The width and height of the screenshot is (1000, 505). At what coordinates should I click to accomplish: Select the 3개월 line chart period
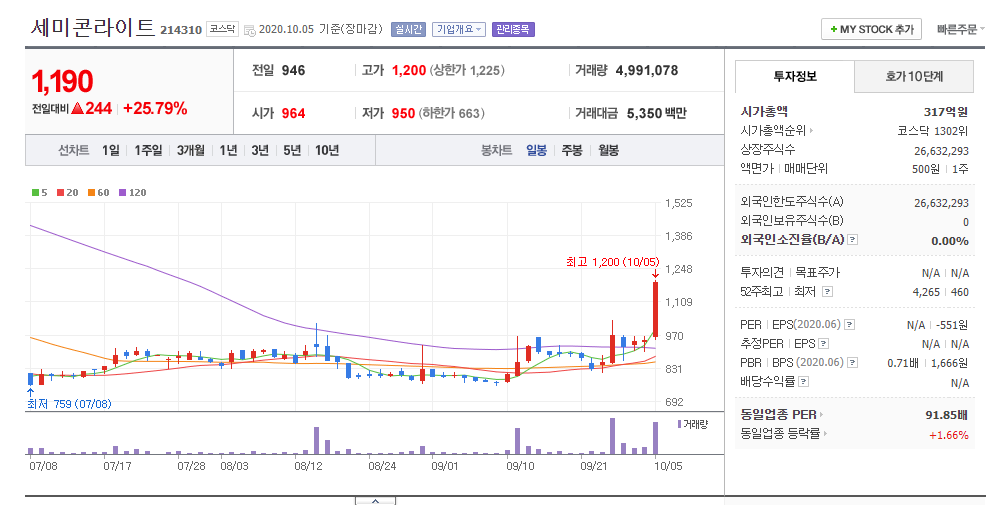pyautogui.click(x=191, y=150)
